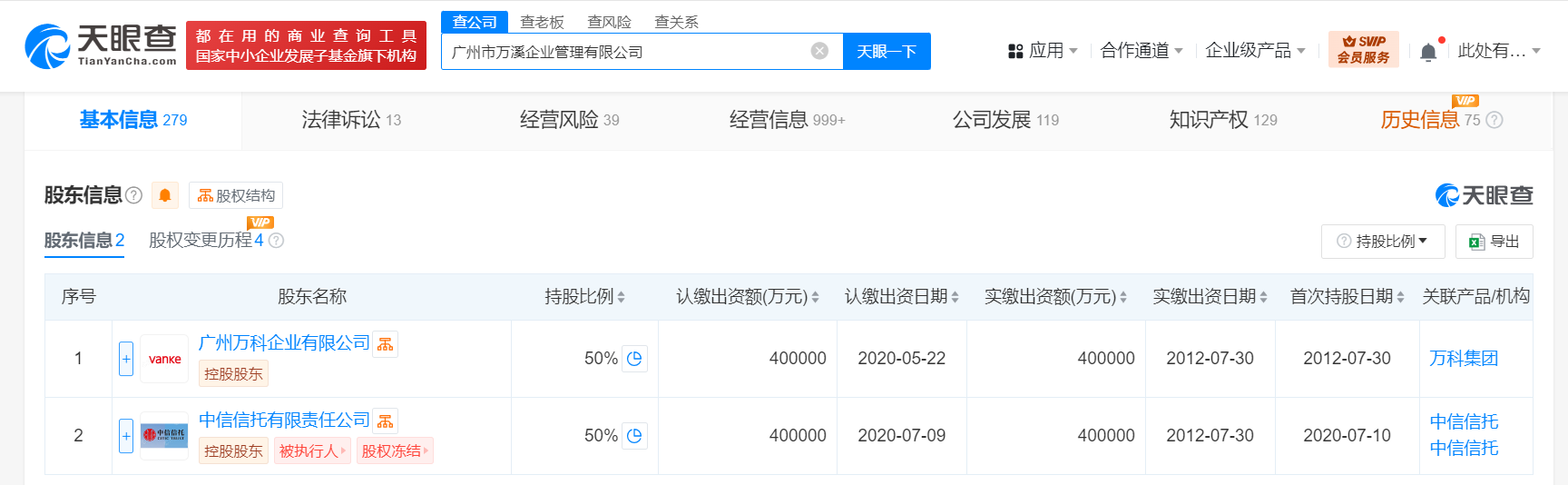Export the table with 导出
The image size is (1568, 485).
1494,242
